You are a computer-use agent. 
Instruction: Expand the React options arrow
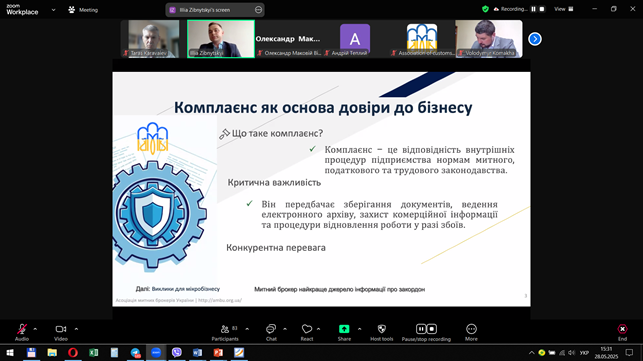coord(319,329)
